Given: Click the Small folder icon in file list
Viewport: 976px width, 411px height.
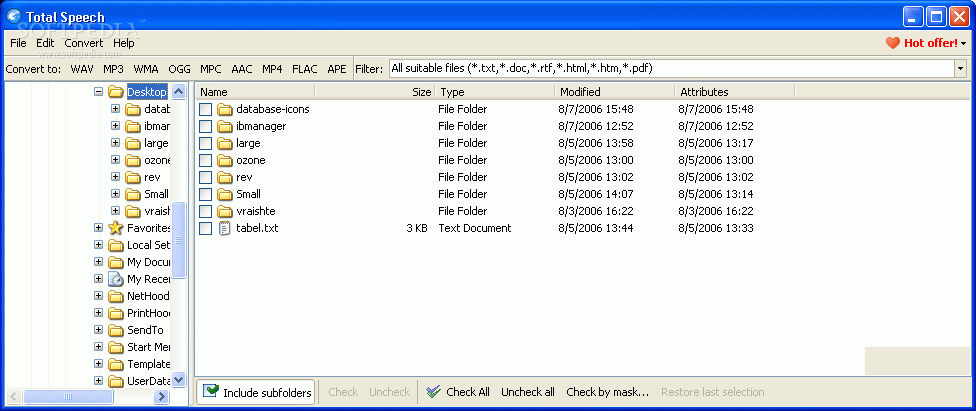Looking at the screenshot, I should pyautogui.click(x=225, y=194).
